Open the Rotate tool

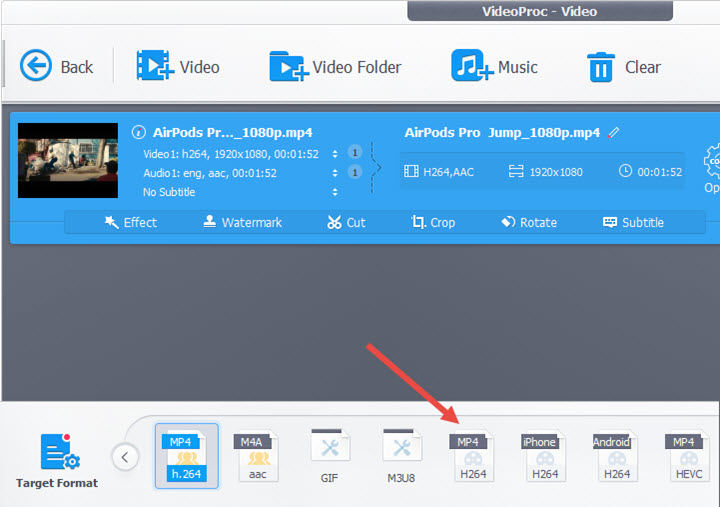point(529,223)
